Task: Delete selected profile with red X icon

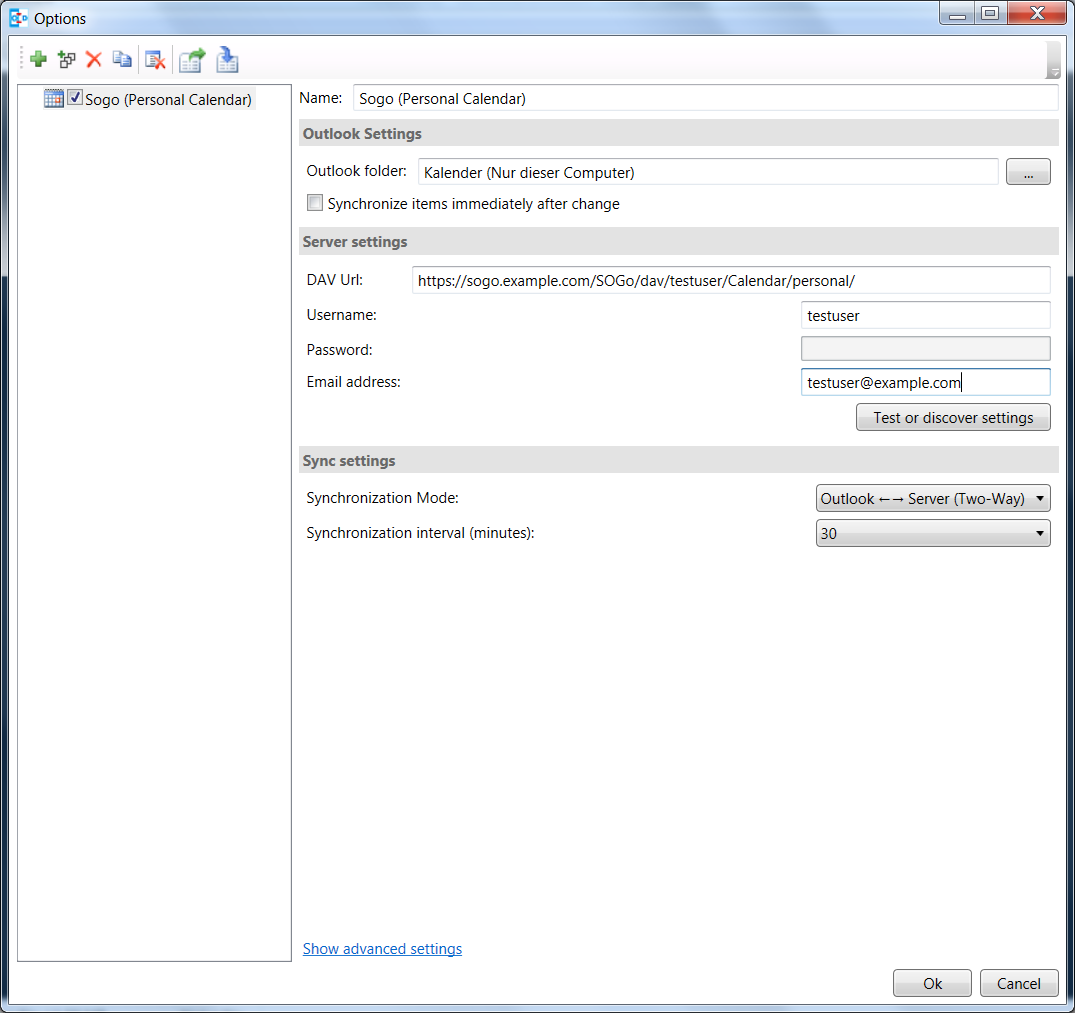Action: point(94,60)
